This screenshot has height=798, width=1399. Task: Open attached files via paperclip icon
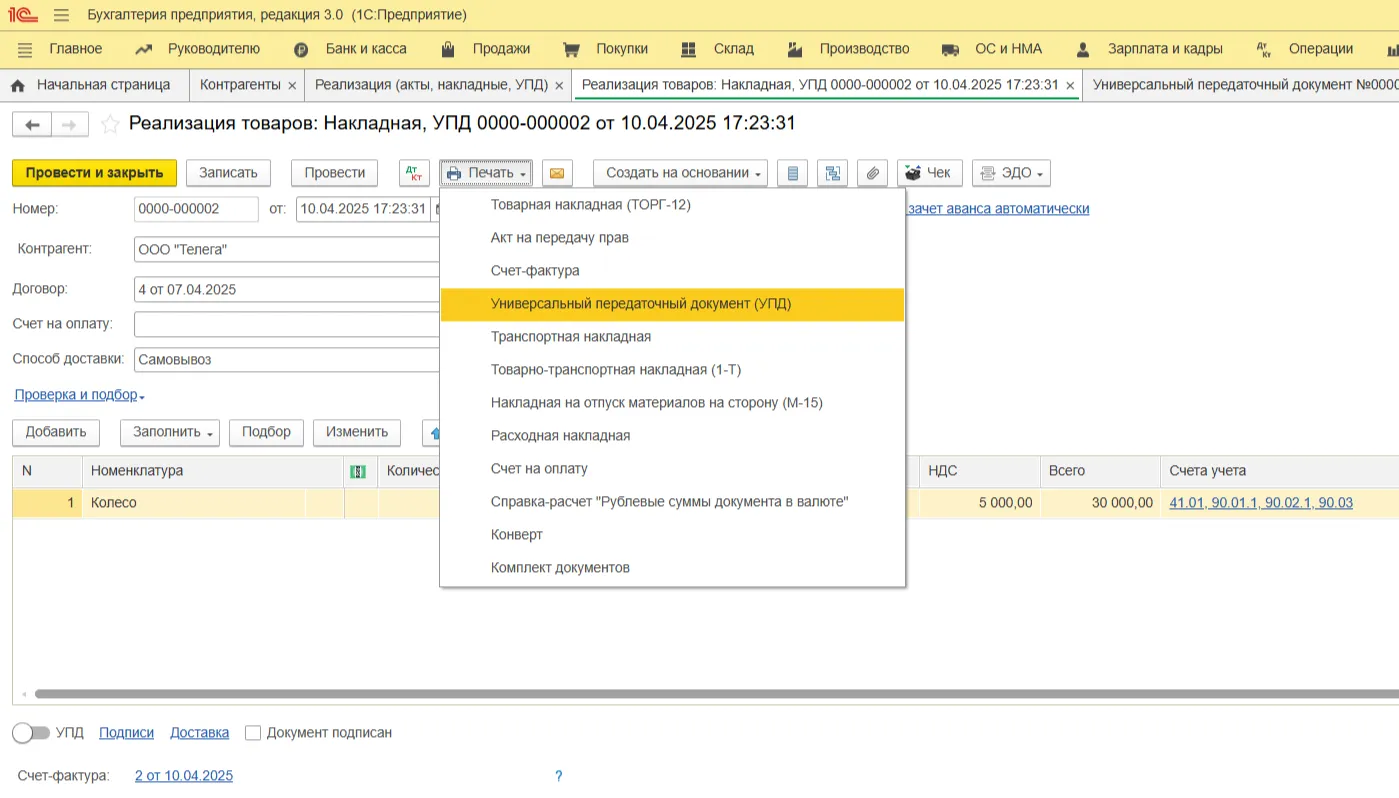pyautogui.click(x=872, y=173)
